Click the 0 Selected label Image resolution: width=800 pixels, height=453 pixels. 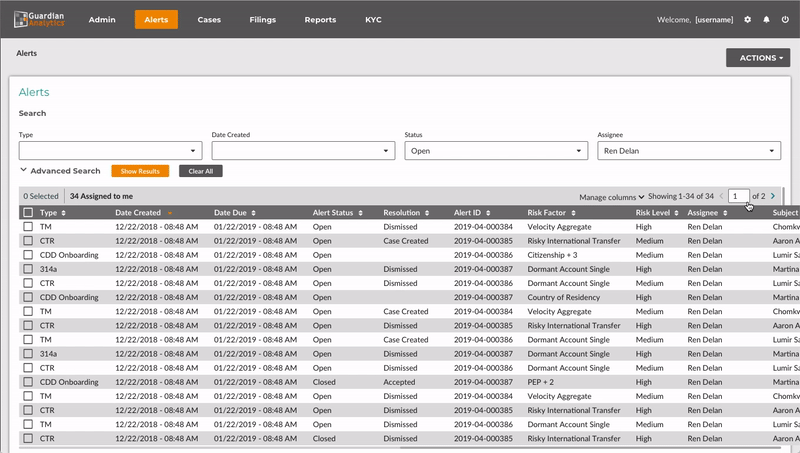(x=41, y=196)
